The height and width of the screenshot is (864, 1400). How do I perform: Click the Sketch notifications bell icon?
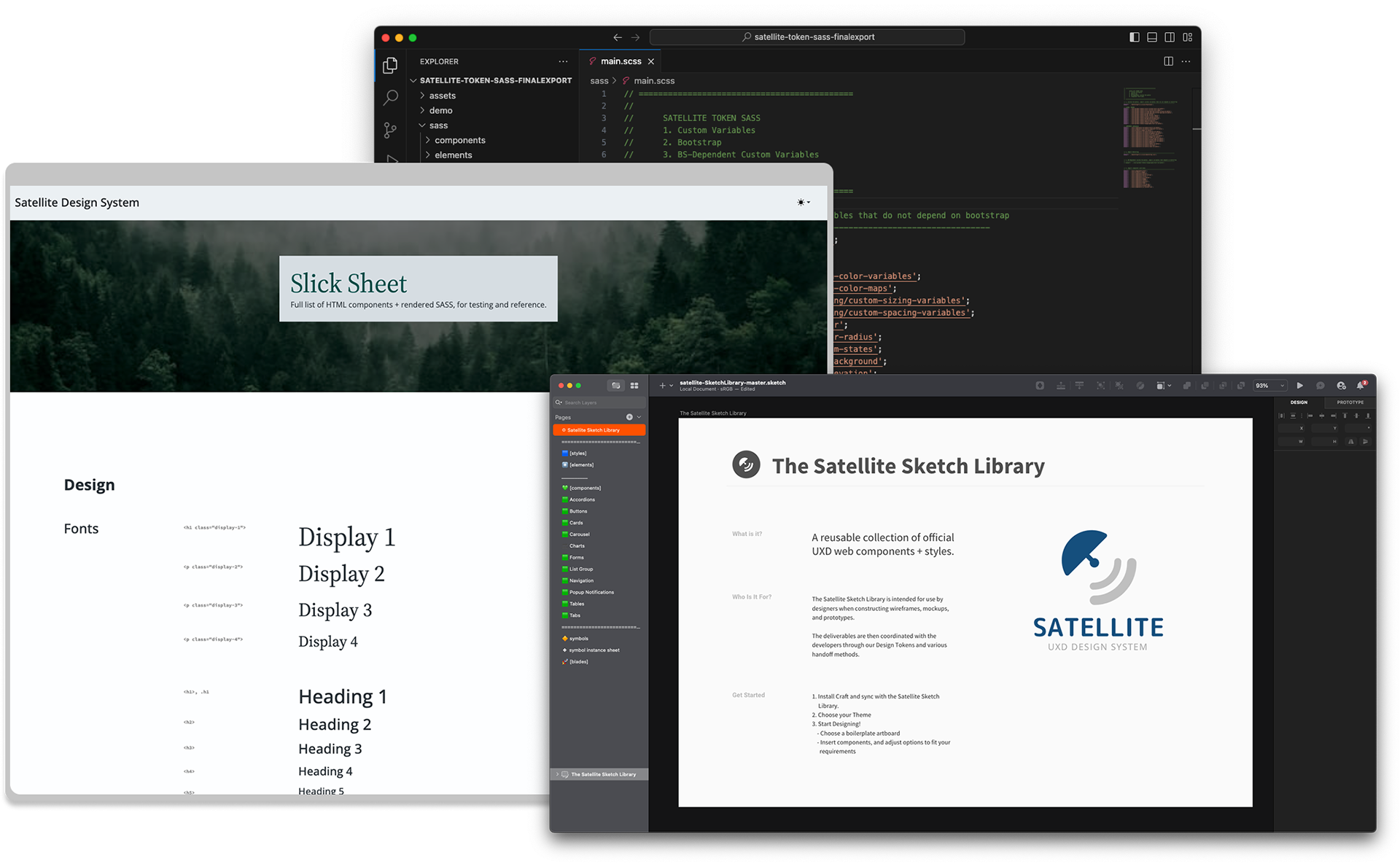click(x=1361, y=386)
